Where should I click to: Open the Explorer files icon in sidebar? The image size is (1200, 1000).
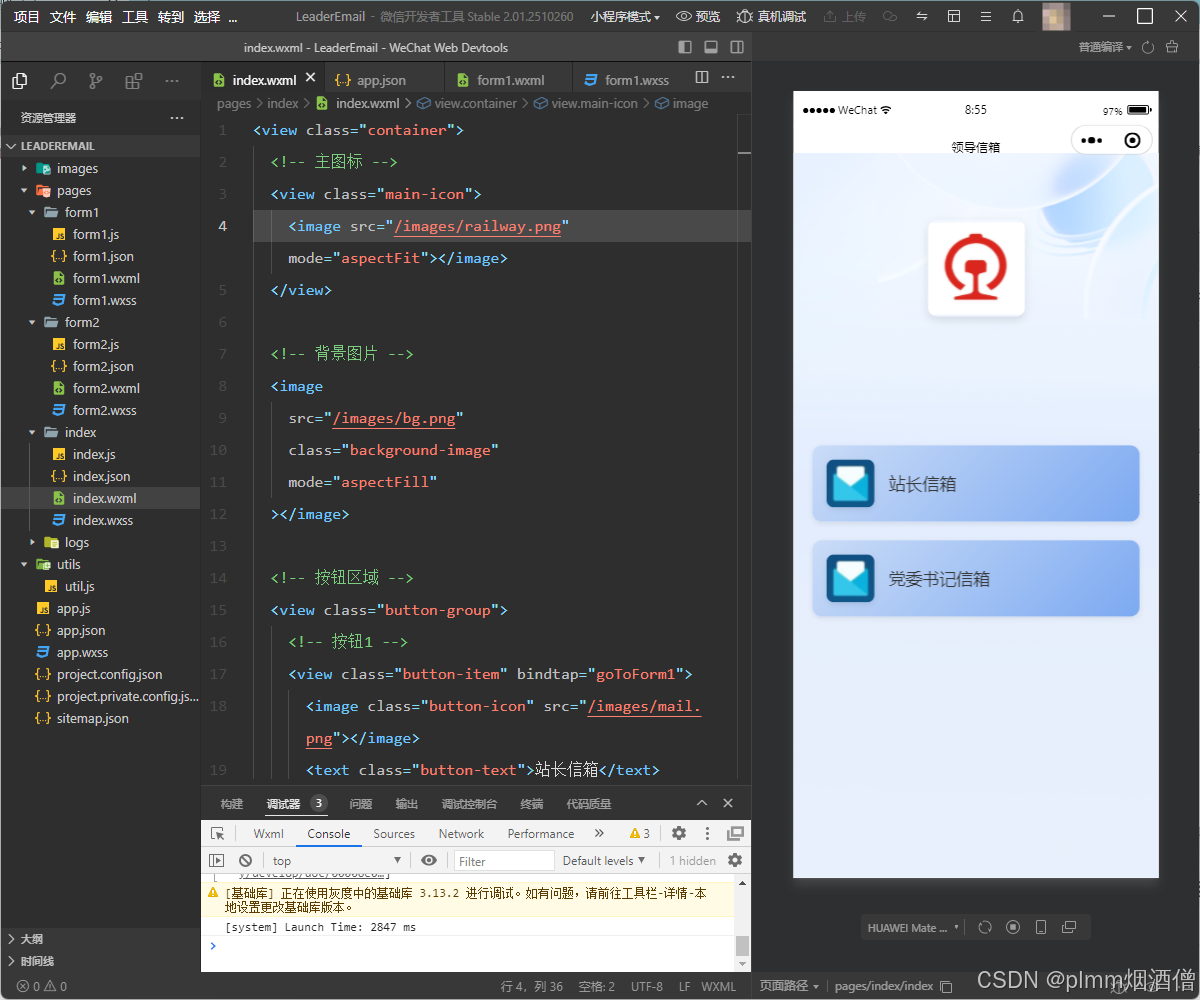pos(19,81)
